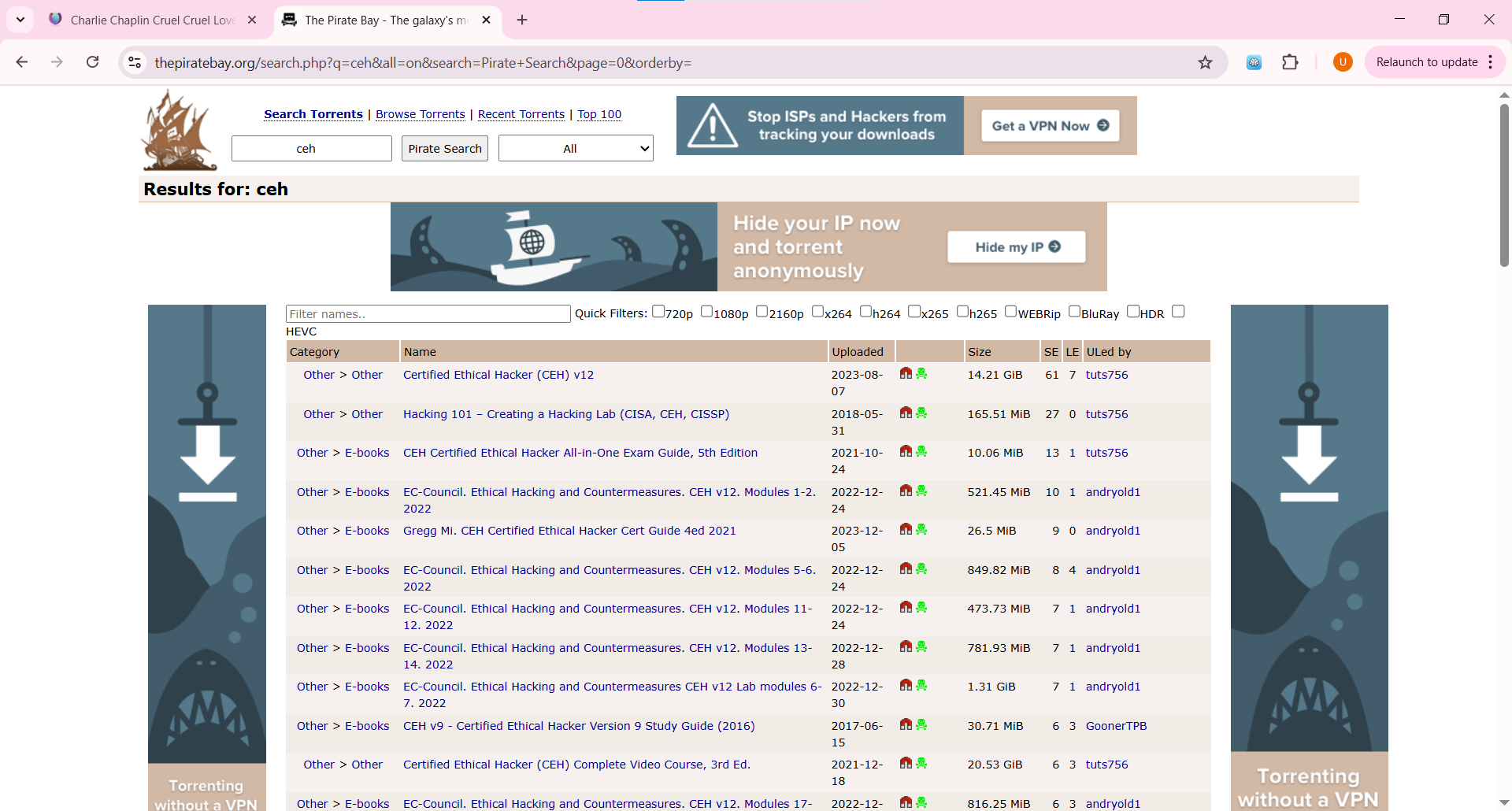
Task: Open Search Torrents link
Action: pos(313,114)
